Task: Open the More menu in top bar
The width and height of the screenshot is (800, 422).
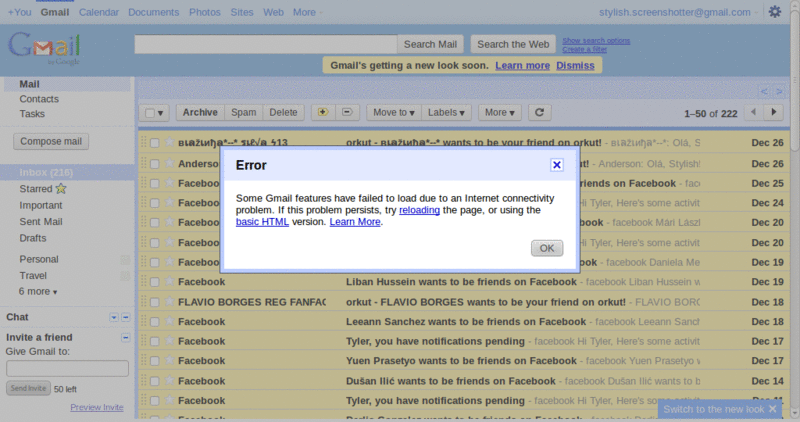Action: click(307, 12)
